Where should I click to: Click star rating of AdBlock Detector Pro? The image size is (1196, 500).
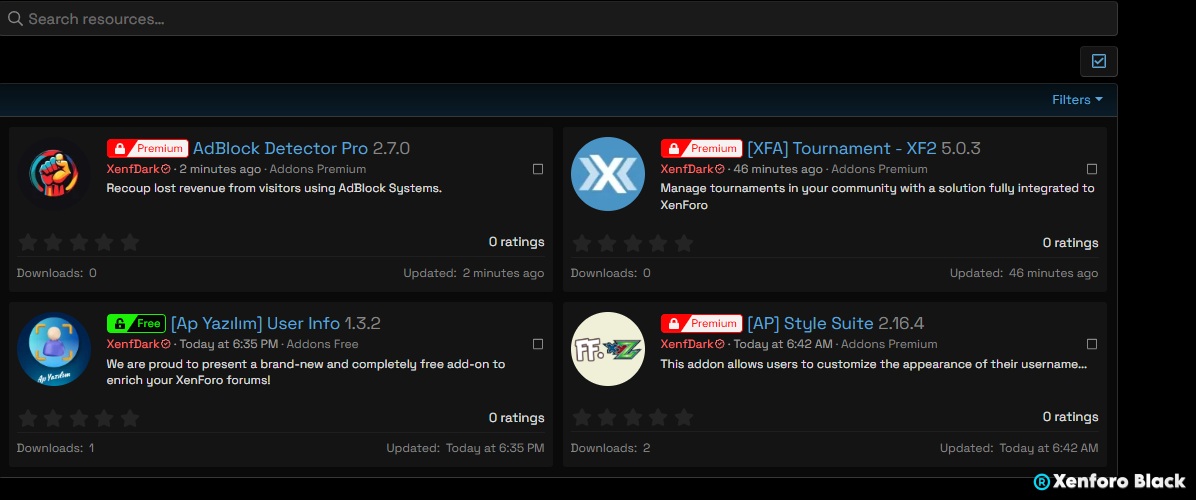(x=79, y=242)
